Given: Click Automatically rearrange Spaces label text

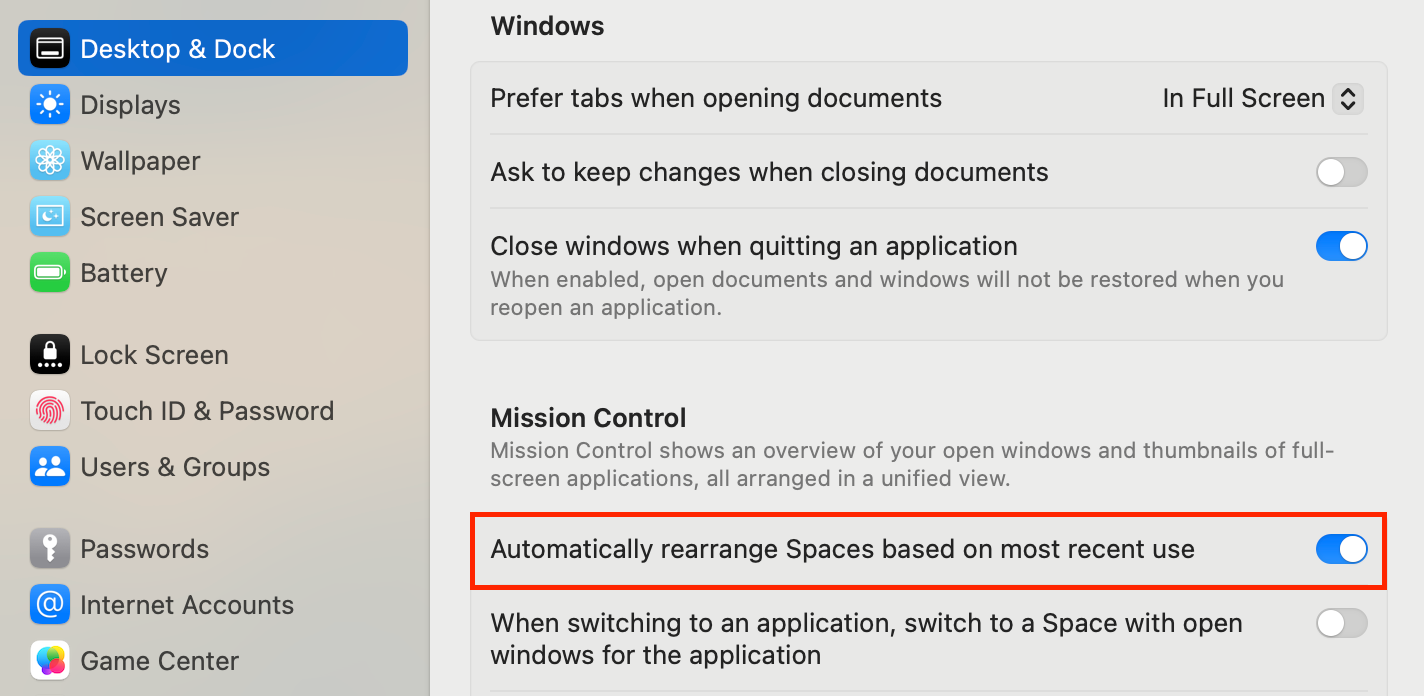Looking at the screenshot, I should tap(842, 549).
